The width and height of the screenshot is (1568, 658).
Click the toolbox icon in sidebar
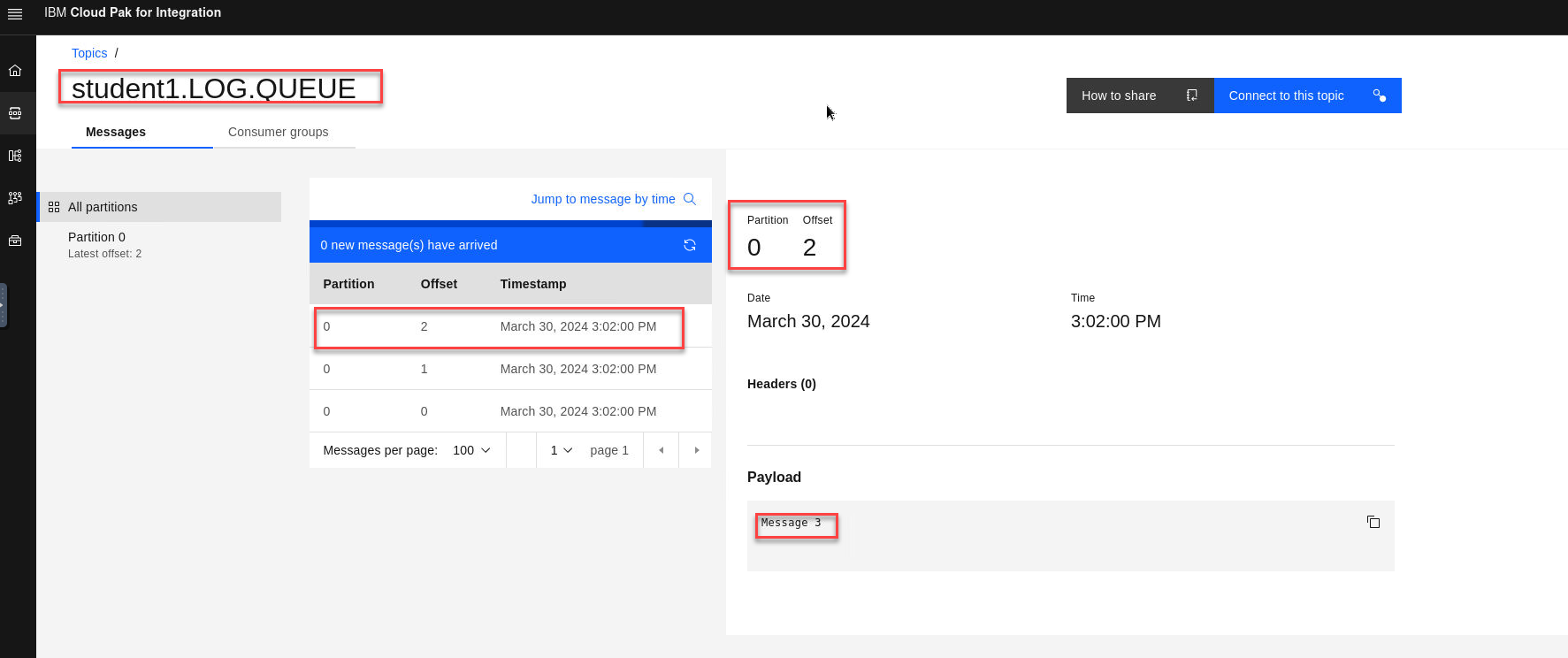click(15, 241)
